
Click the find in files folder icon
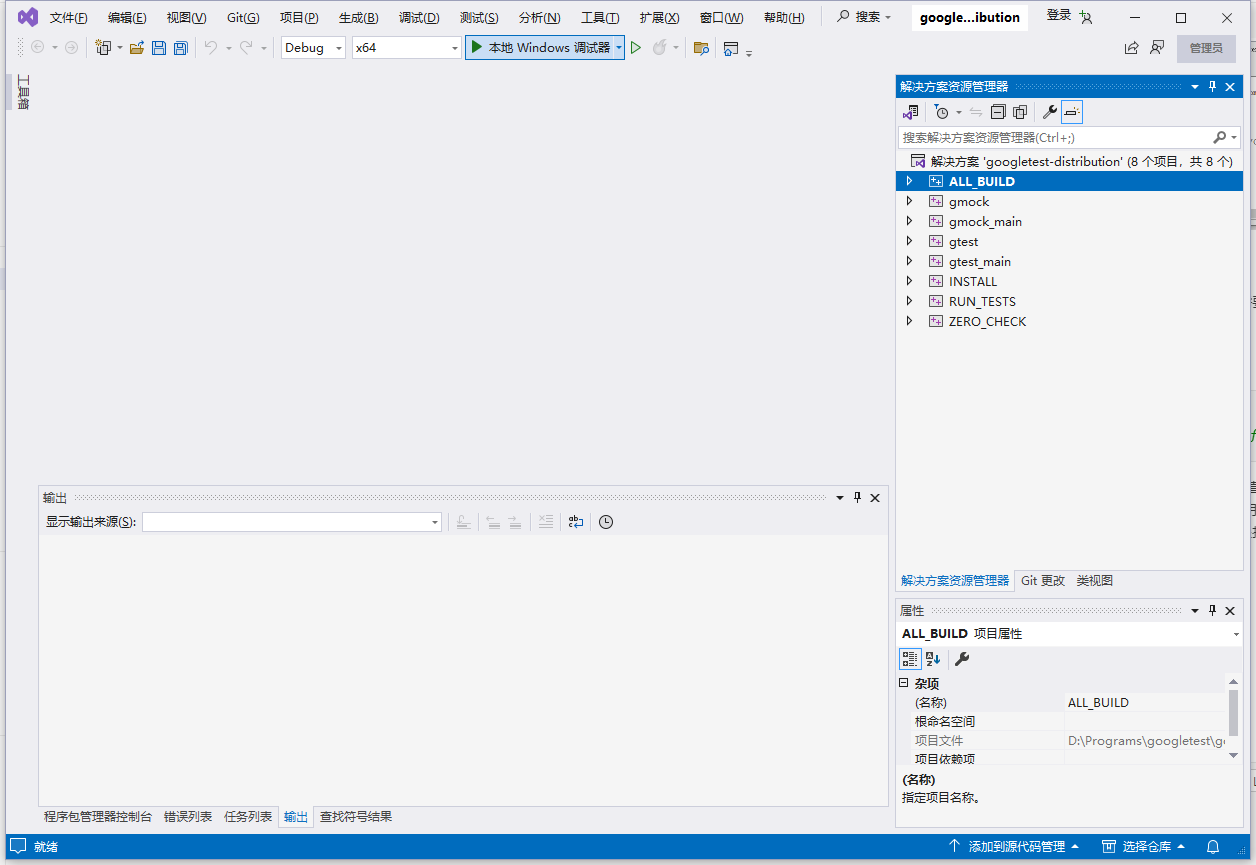point(701,48)
